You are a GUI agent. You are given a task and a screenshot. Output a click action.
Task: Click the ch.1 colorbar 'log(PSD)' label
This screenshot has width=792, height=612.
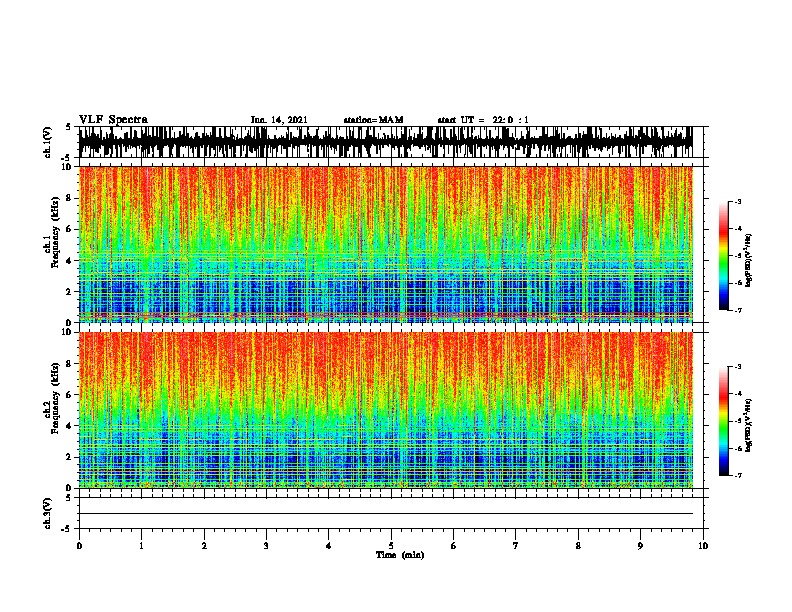point(748,260)
